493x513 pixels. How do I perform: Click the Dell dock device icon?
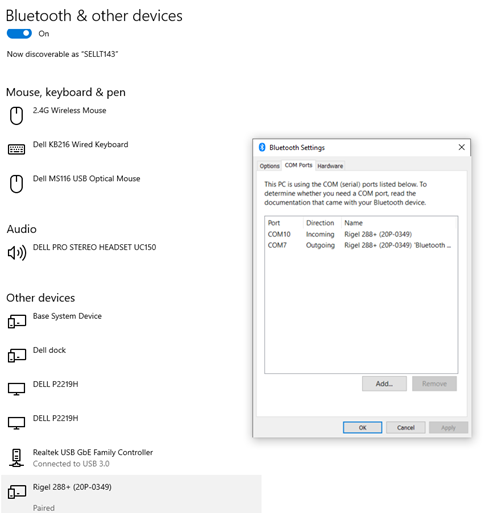pyautogui.click(x=17, y=356)
